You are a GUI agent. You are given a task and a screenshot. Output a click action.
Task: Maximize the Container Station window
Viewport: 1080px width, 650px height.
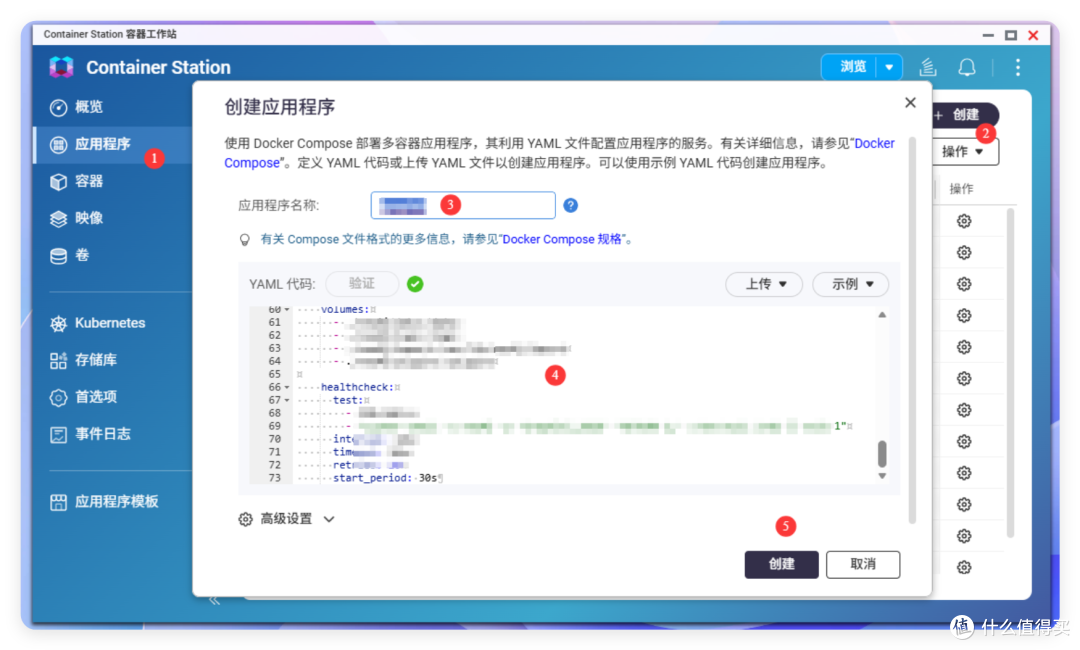click(x=1010, y=35)
